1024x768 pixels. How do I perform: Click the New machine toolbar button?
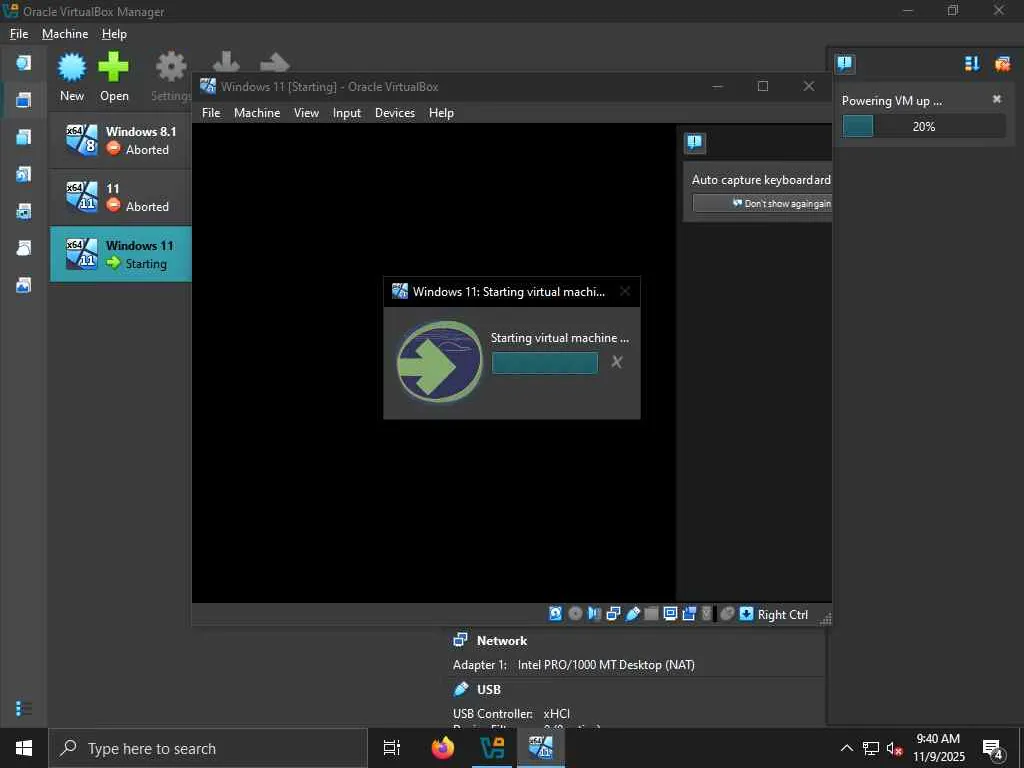pos(72,77)
